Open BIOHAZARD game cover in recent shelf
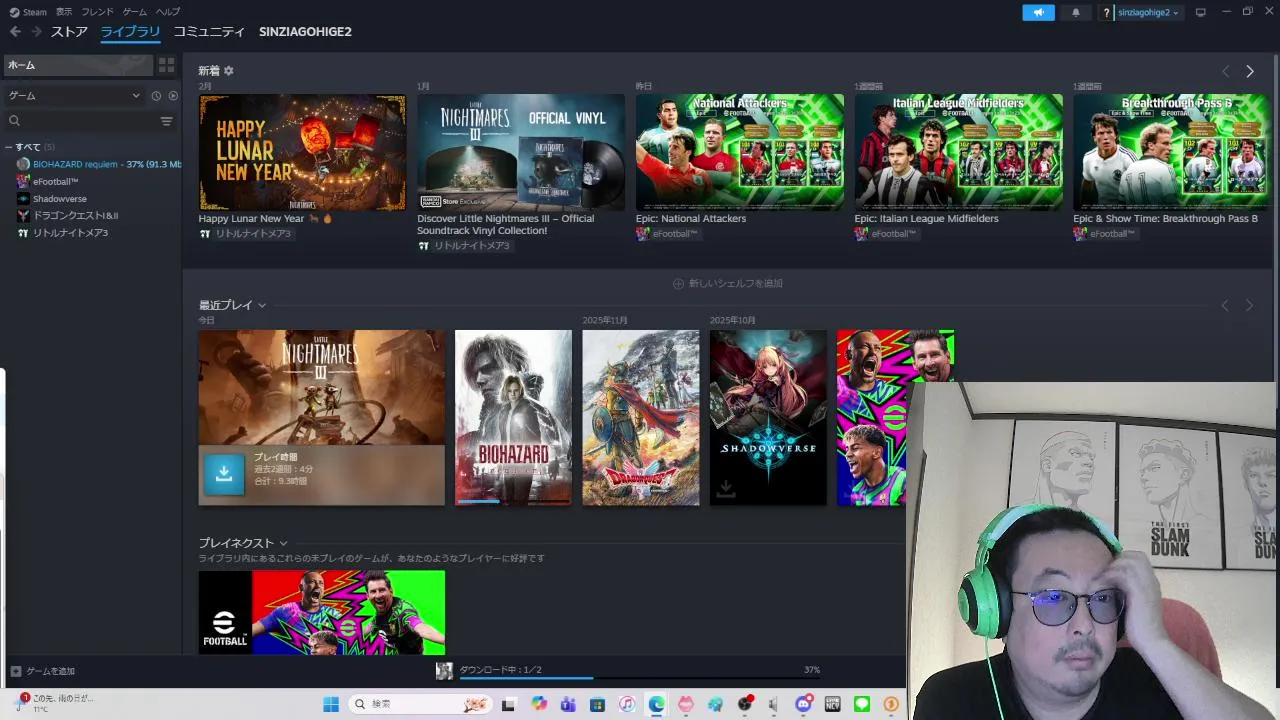The width and height of the screenshot is (1280, 720). click(x=513, y=418)
